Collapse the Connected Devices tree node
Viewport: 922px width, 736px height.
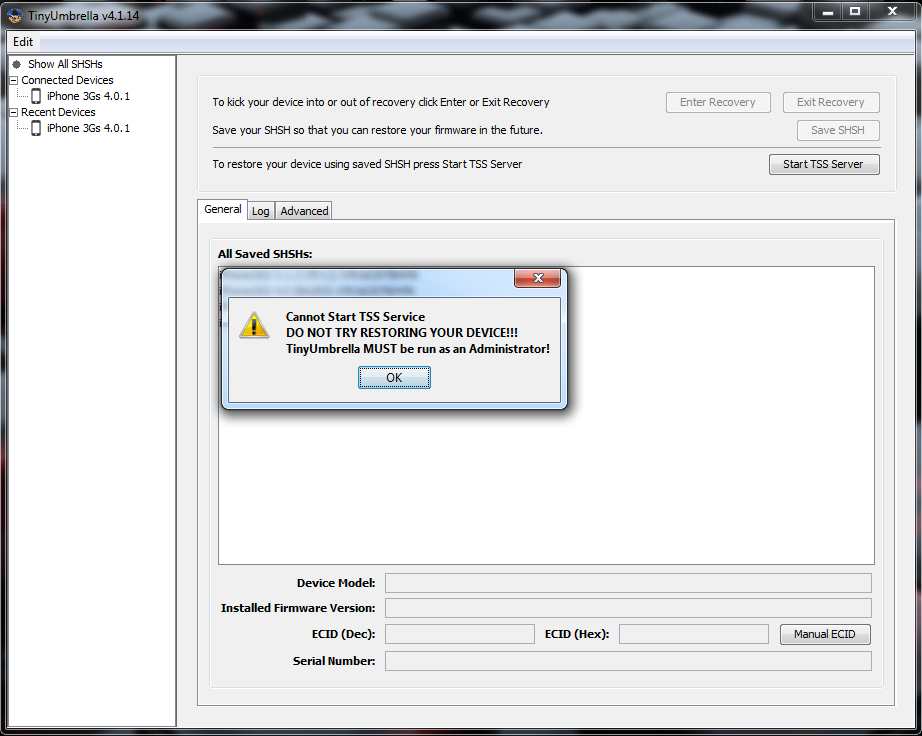14,81
